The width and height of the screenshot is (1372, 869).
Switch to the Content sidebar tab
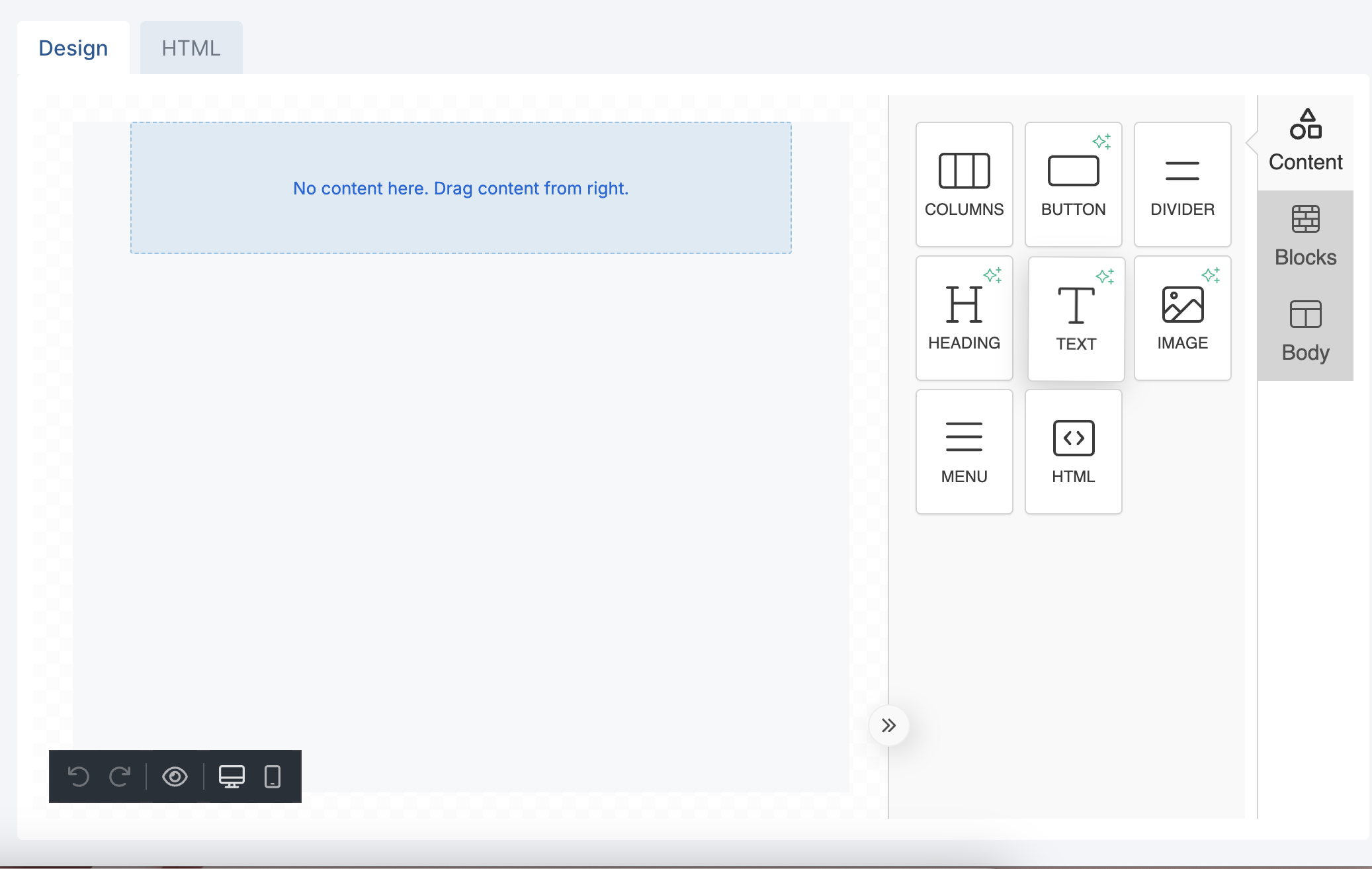(x=1305, y=142)
